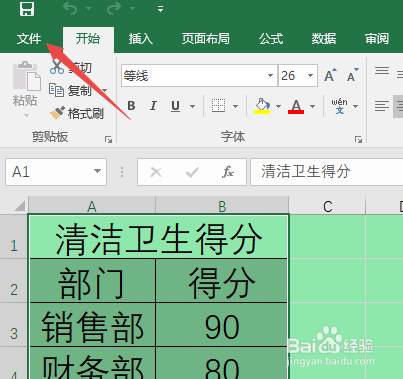
Task: Redo the last undone action
Action: [114, 9]
